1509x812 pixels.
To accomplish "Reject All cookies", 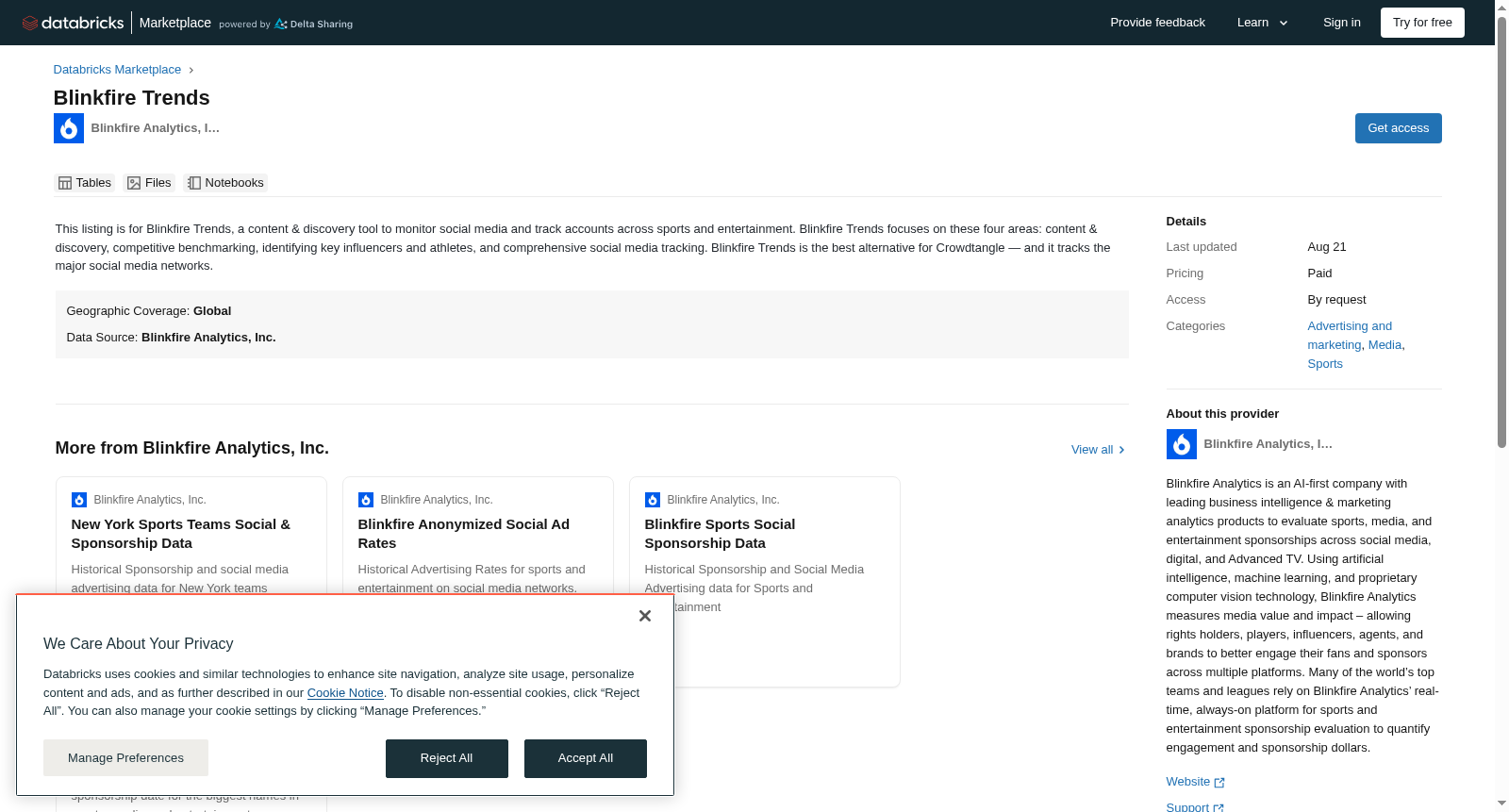I will pyautogui.click(x=447, y=758).
